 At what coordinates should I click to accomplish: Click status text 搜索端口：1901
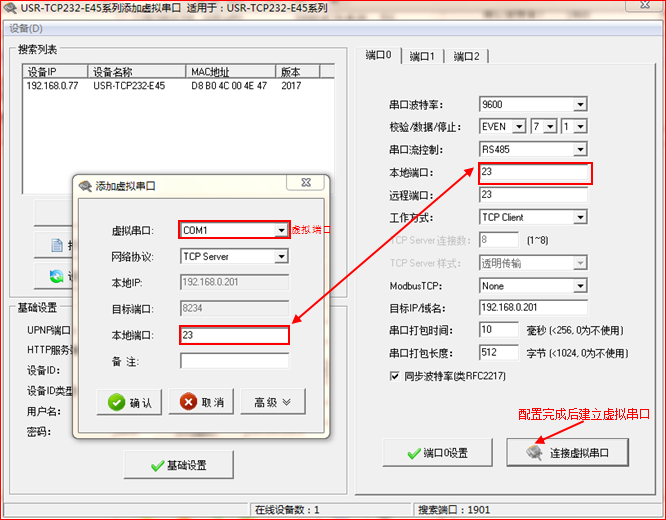click(x=454, y=510)
